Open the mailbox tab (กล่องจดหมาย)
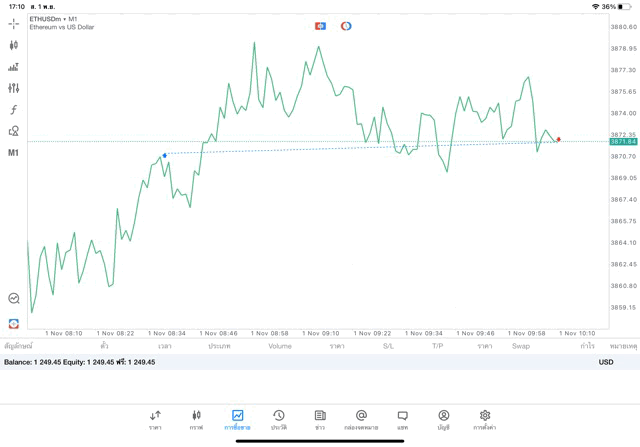Screen dimensions: 640x447 361,419
